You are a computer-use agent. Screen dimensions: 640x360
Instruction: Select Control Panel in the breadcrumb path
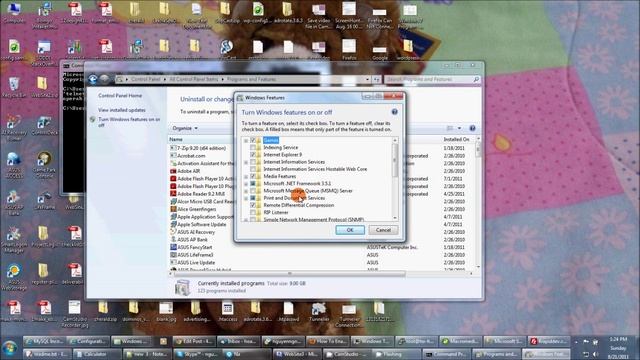click(x=146, y=79)
